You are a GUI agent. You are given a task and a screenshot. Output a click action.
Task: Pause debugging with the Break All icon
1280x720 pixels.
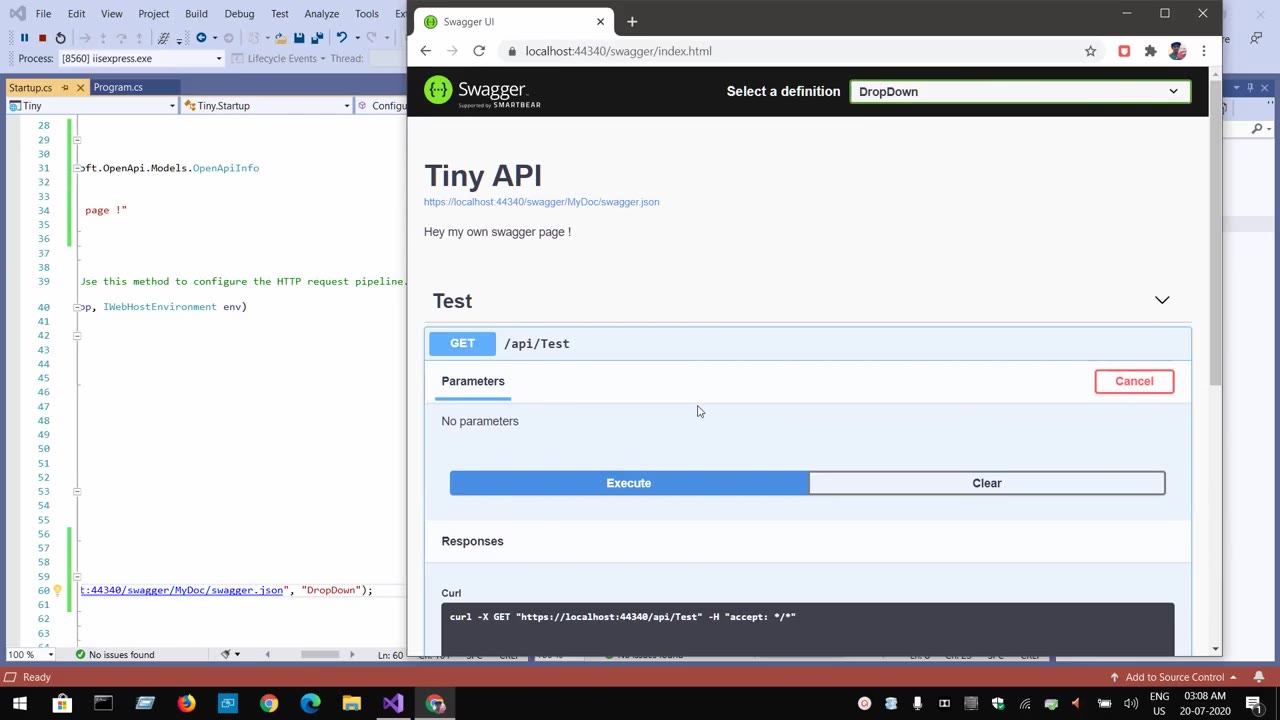click(x=24, y=38)
